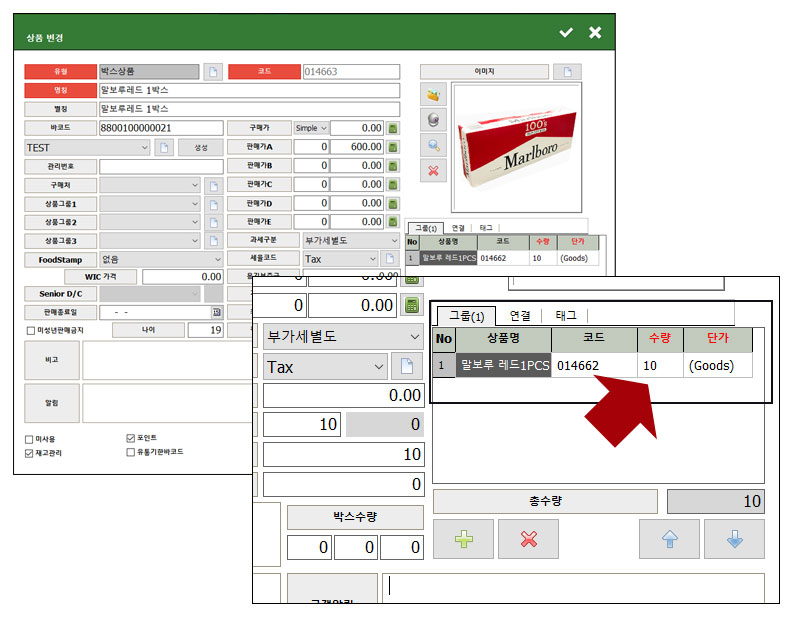Click the 비고 button

tap(52, 360)
